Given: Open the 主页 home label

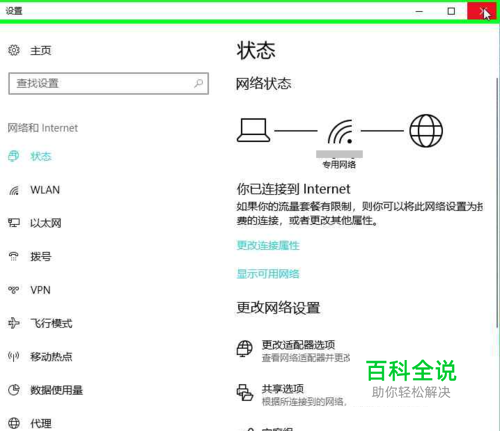Looking at the screenshot, I should 41,51.
